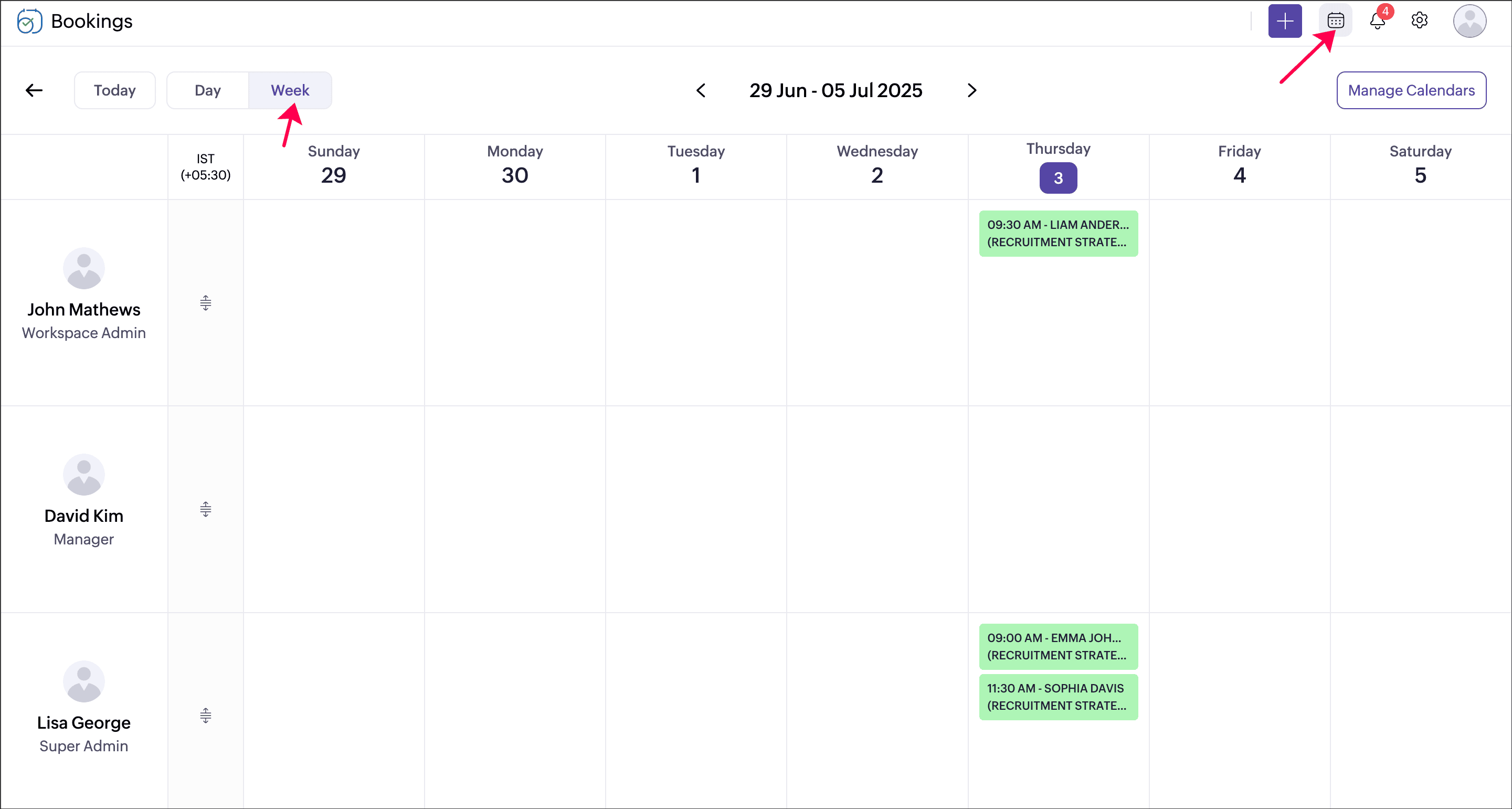The height and width of the screenshot is (809, 1512).
Task: Expand Lisa George's row height handle
Action: click(x=205, y=716)
